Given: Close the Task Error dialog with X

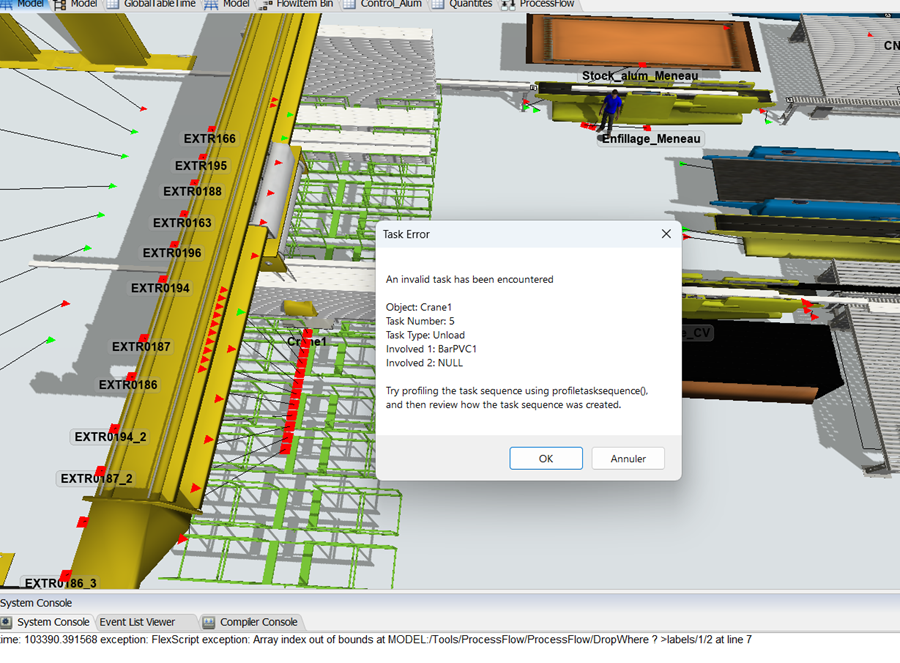Looking at the screenshot, I should pyautogui.click(x=666, y=234).
